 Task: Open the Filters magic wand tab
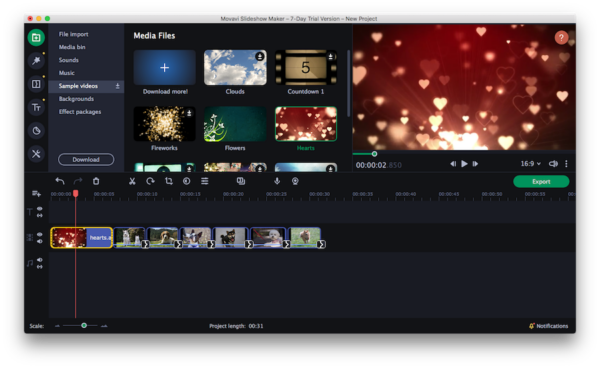tap(36, 60)
